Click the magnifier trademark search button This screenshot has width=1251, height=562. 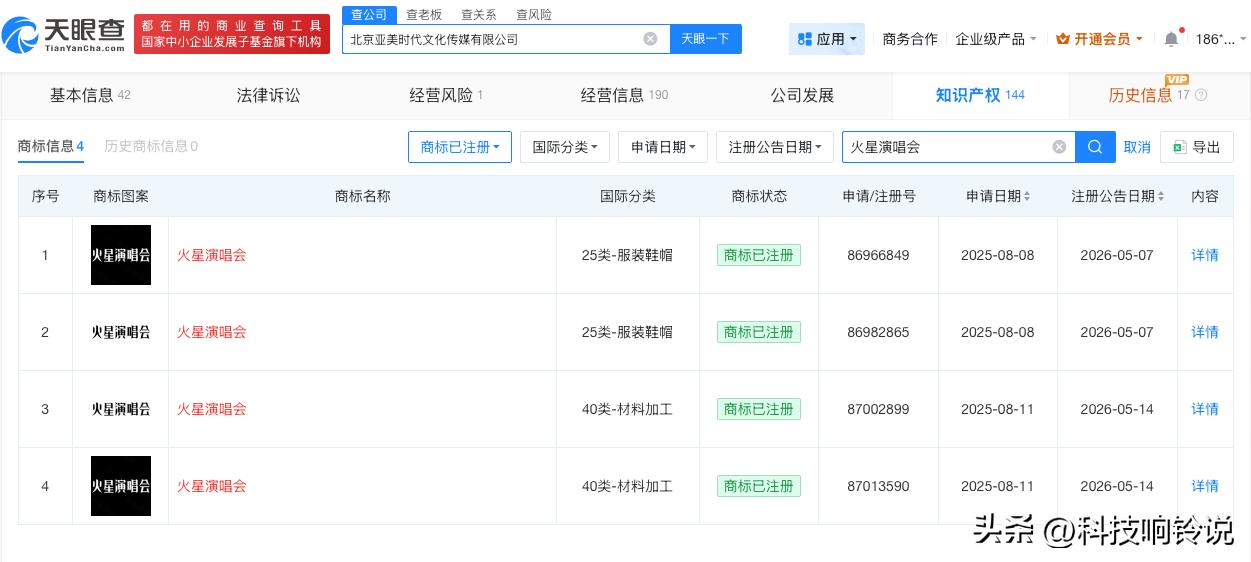[1095, 147]
